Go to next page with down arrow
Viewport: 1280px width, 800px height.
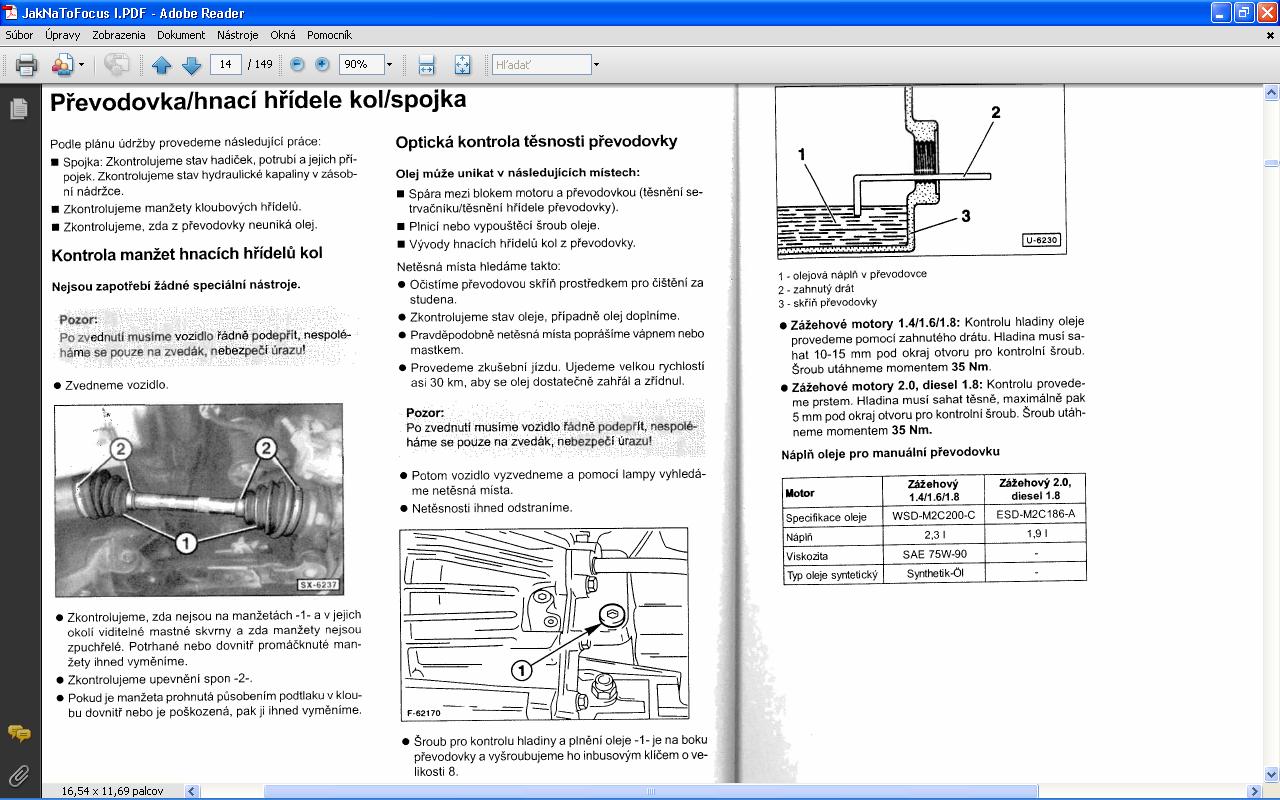click(x=191, y=65)
